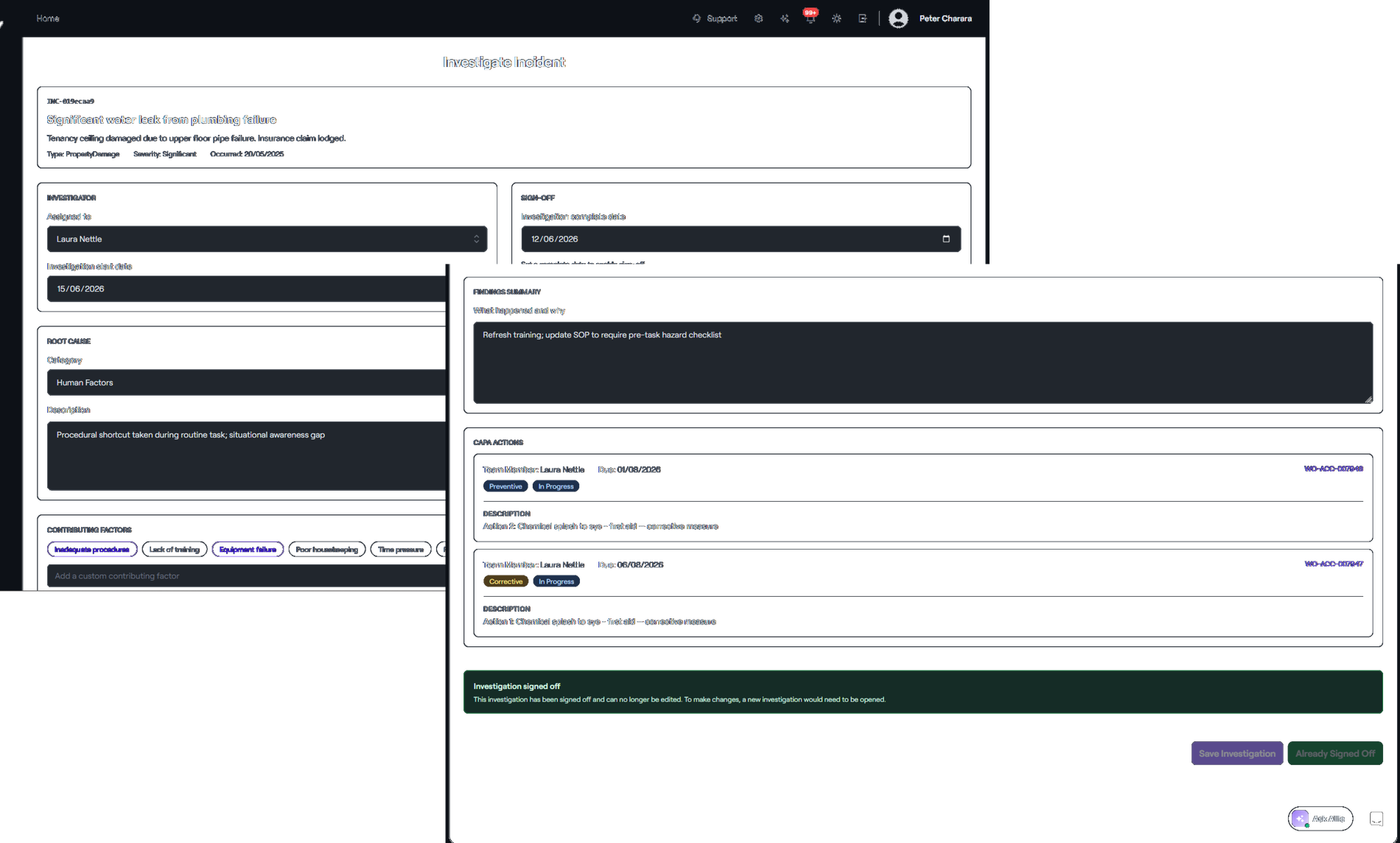Click the Ask Allie label text
Image resolution: width=1400 pixels, height=843 pixels.
coord(1329,819)
